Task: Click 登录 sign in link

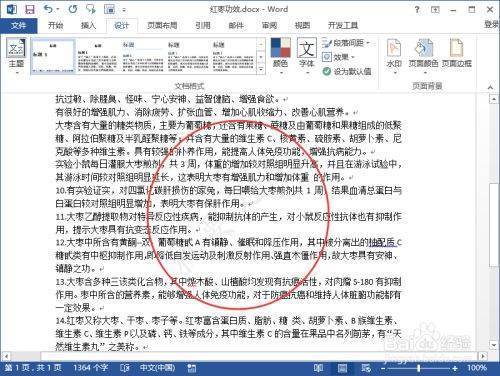Action: pyautogui.click(x=492, y=24)
